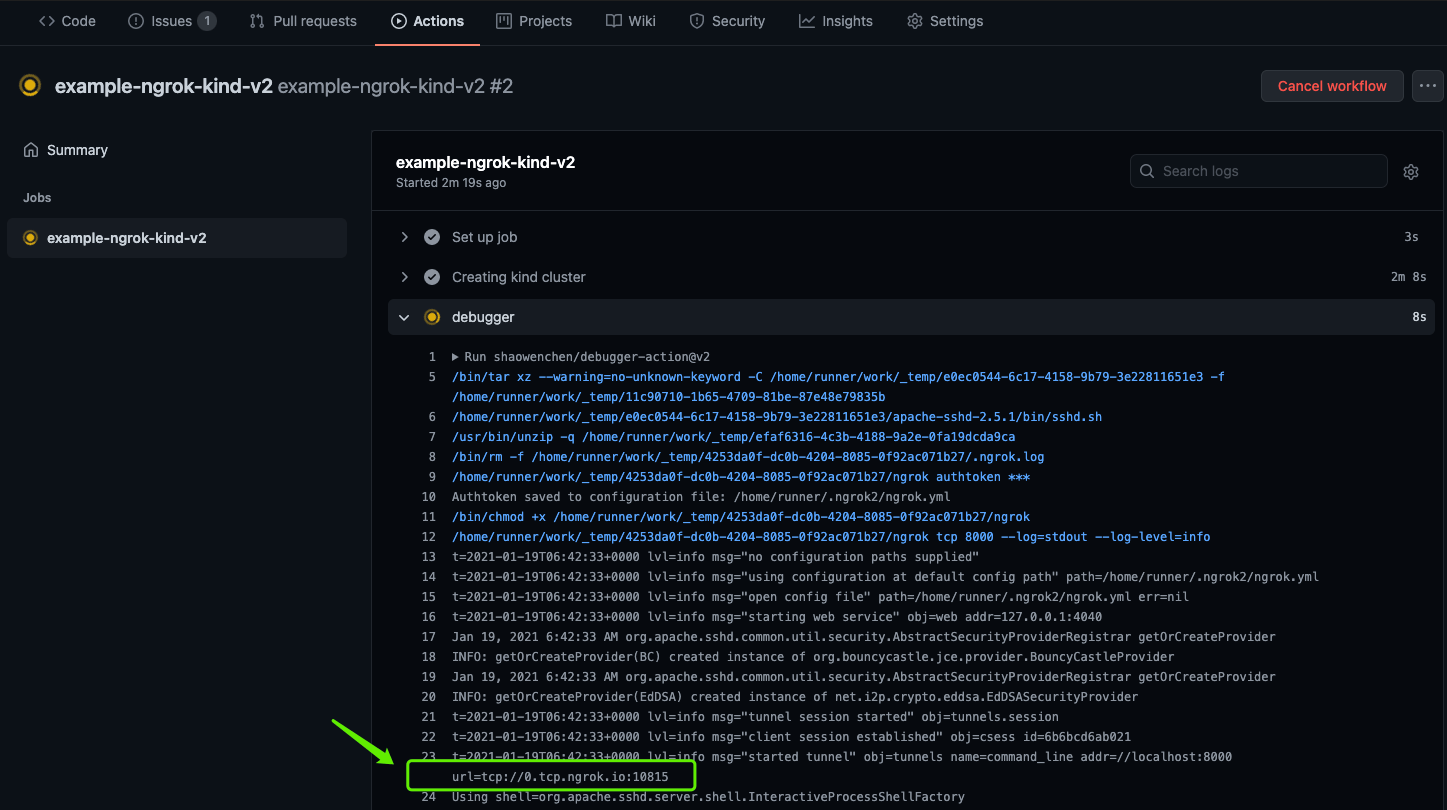Click the 'starting web service' log line
Image resolution: width=1447 pixels, height=810 pixels.
click(x=777, y=617)
